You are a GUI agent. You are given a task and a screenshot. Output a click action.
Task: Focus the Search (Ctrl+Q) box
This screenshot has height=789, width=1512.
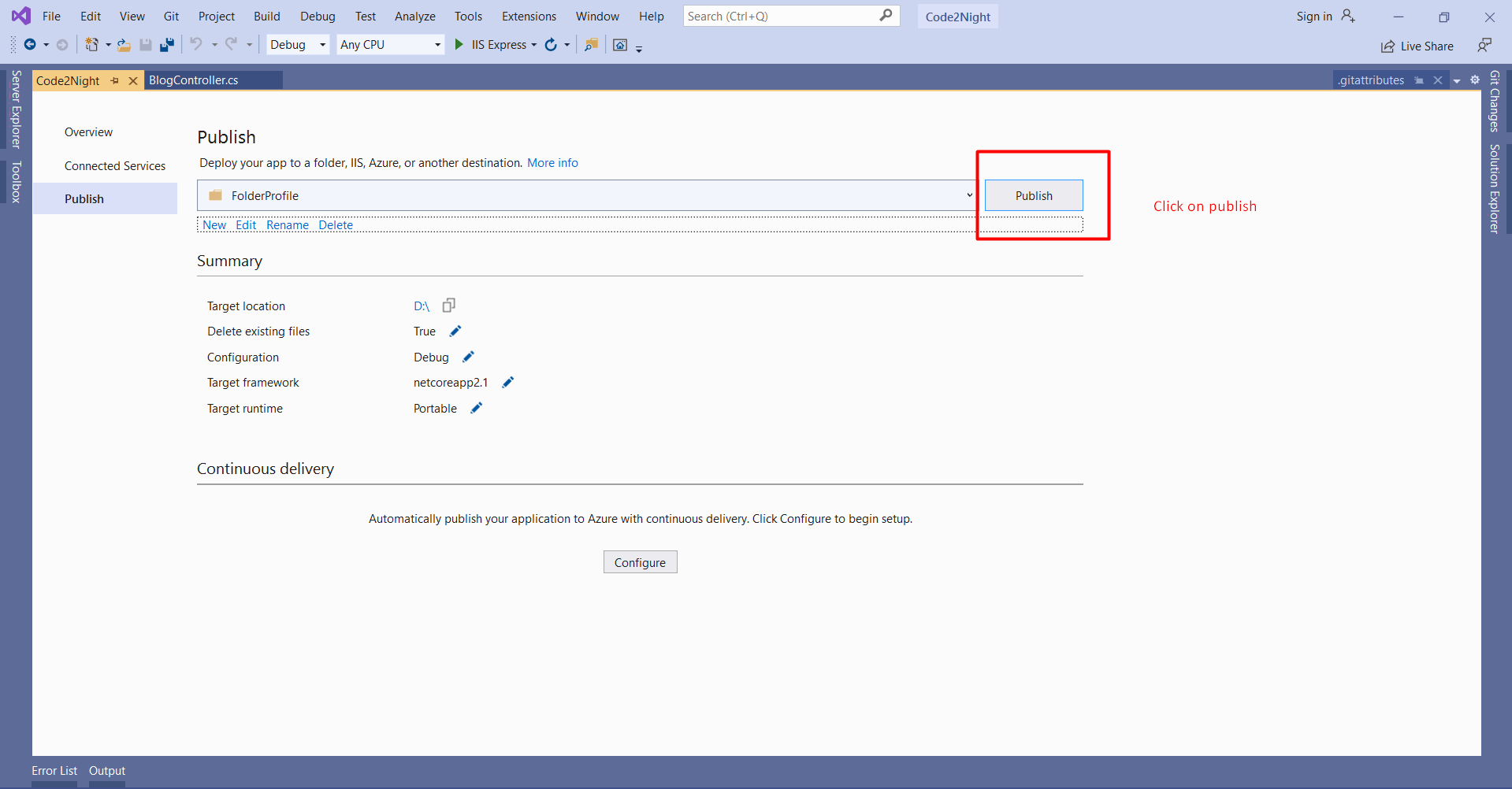point(791,16)
